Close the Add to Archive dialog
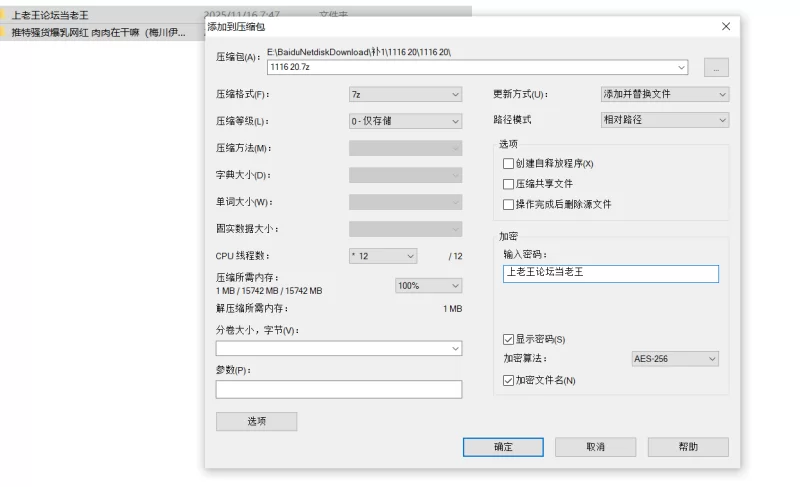 [725, 27]
